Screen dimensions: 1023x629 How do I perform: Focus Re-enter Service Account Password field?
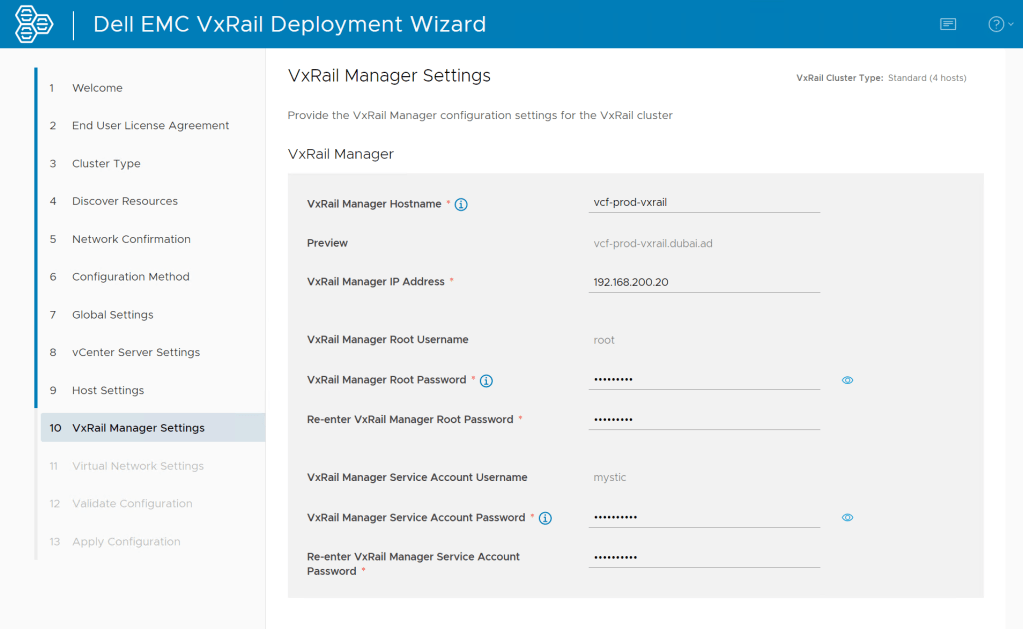(704, 557)
